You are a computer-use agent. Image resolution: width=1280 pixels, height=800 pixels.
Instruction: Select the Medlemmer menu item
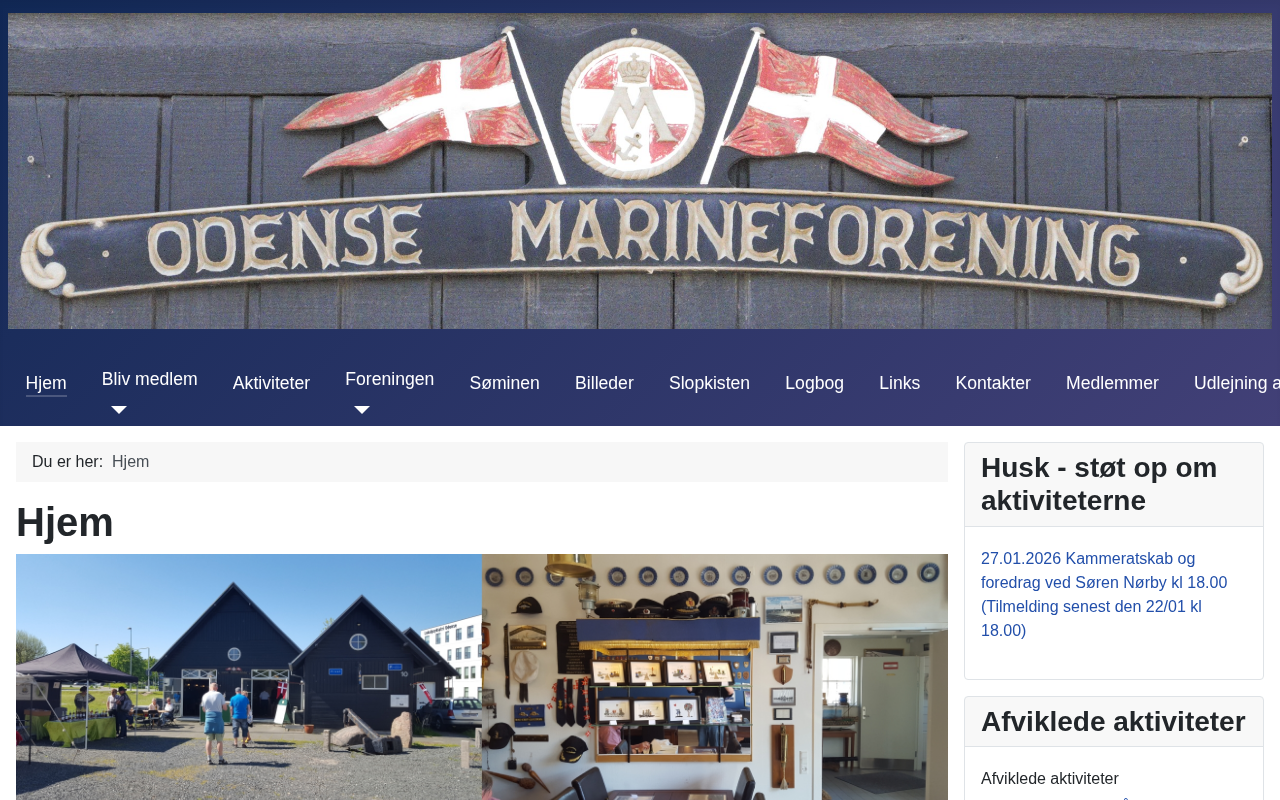[x=1112, y=383]
